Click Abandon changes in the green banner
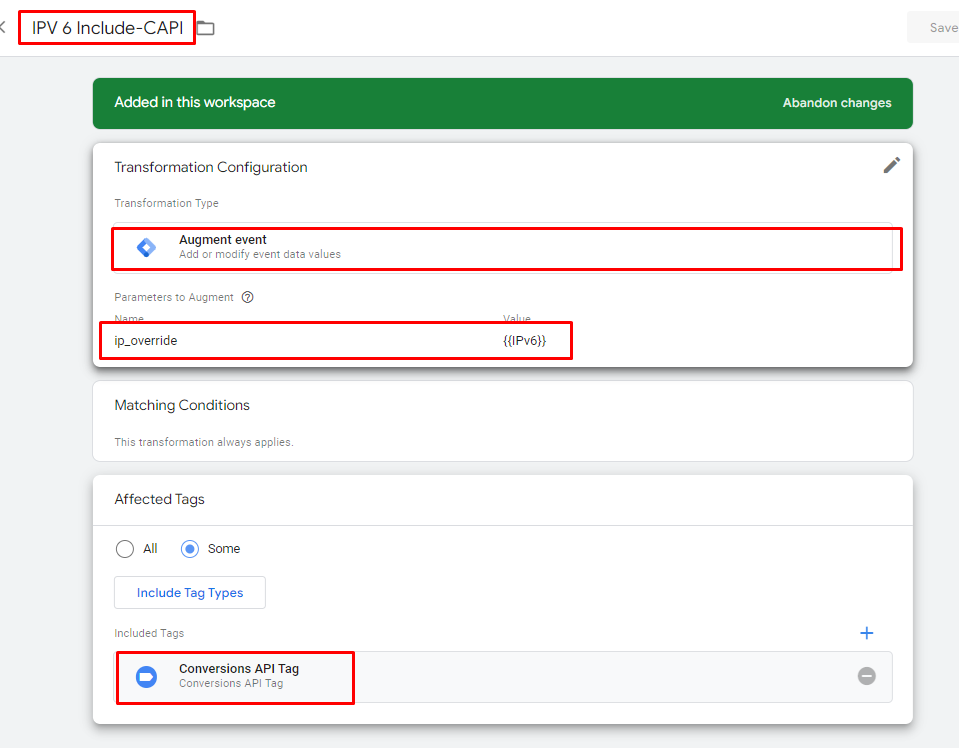959x748 pixels. point(837,102)
